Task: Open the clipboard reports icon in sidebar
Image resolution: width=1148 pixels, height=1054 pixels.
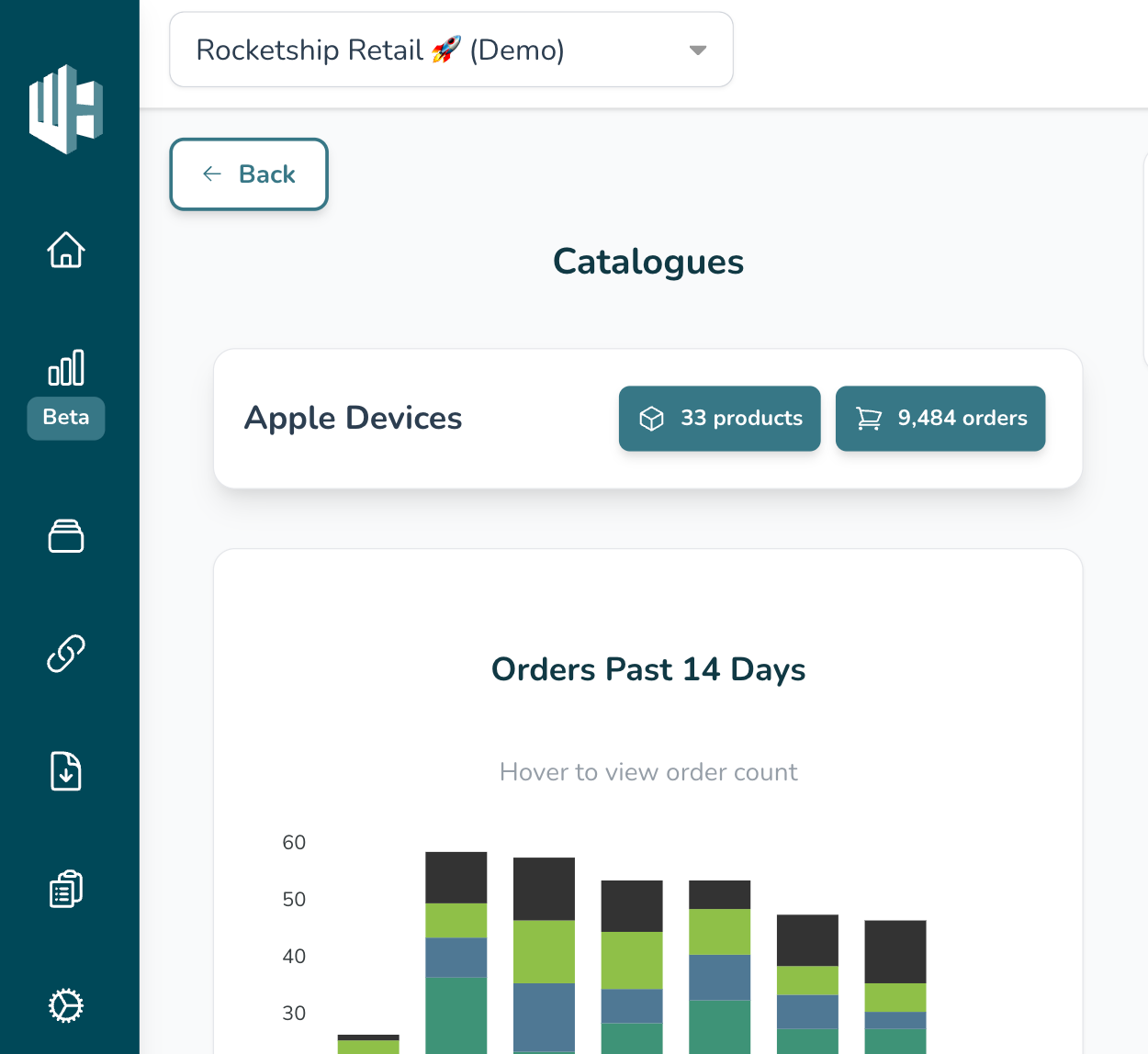Action: (x=66, y=889)
